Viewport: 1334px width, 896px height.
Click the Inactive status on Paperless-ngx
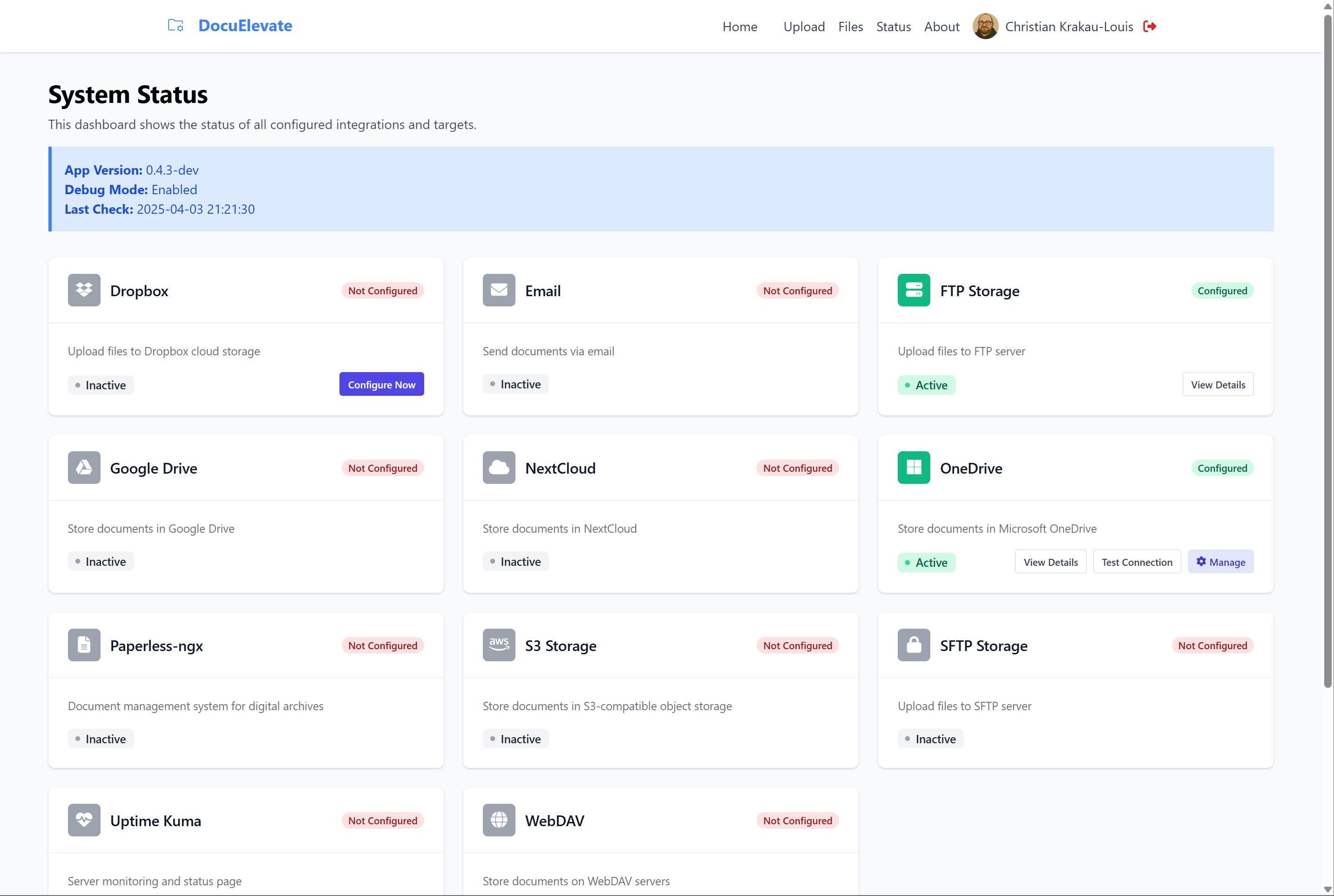101,738
